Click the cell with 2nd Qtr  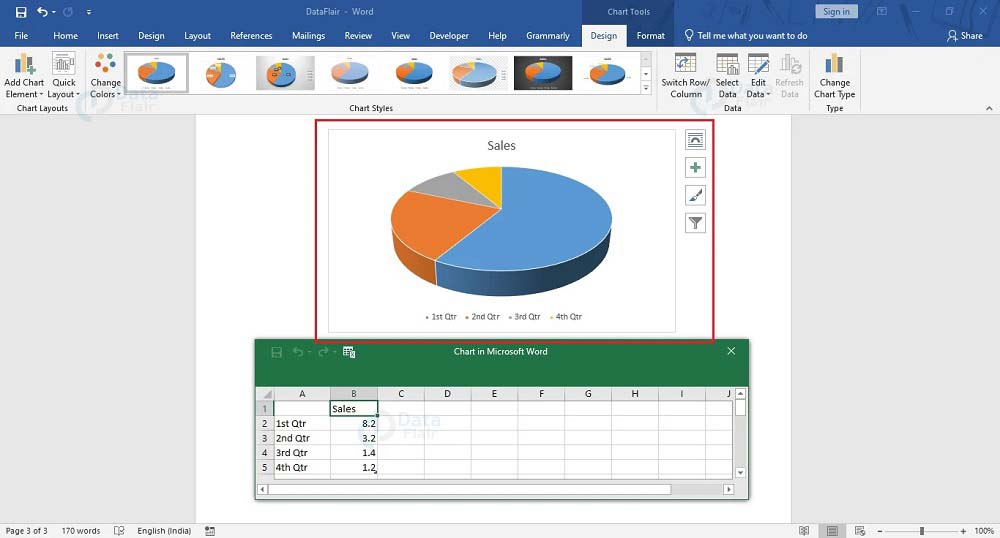click(302, 438)
